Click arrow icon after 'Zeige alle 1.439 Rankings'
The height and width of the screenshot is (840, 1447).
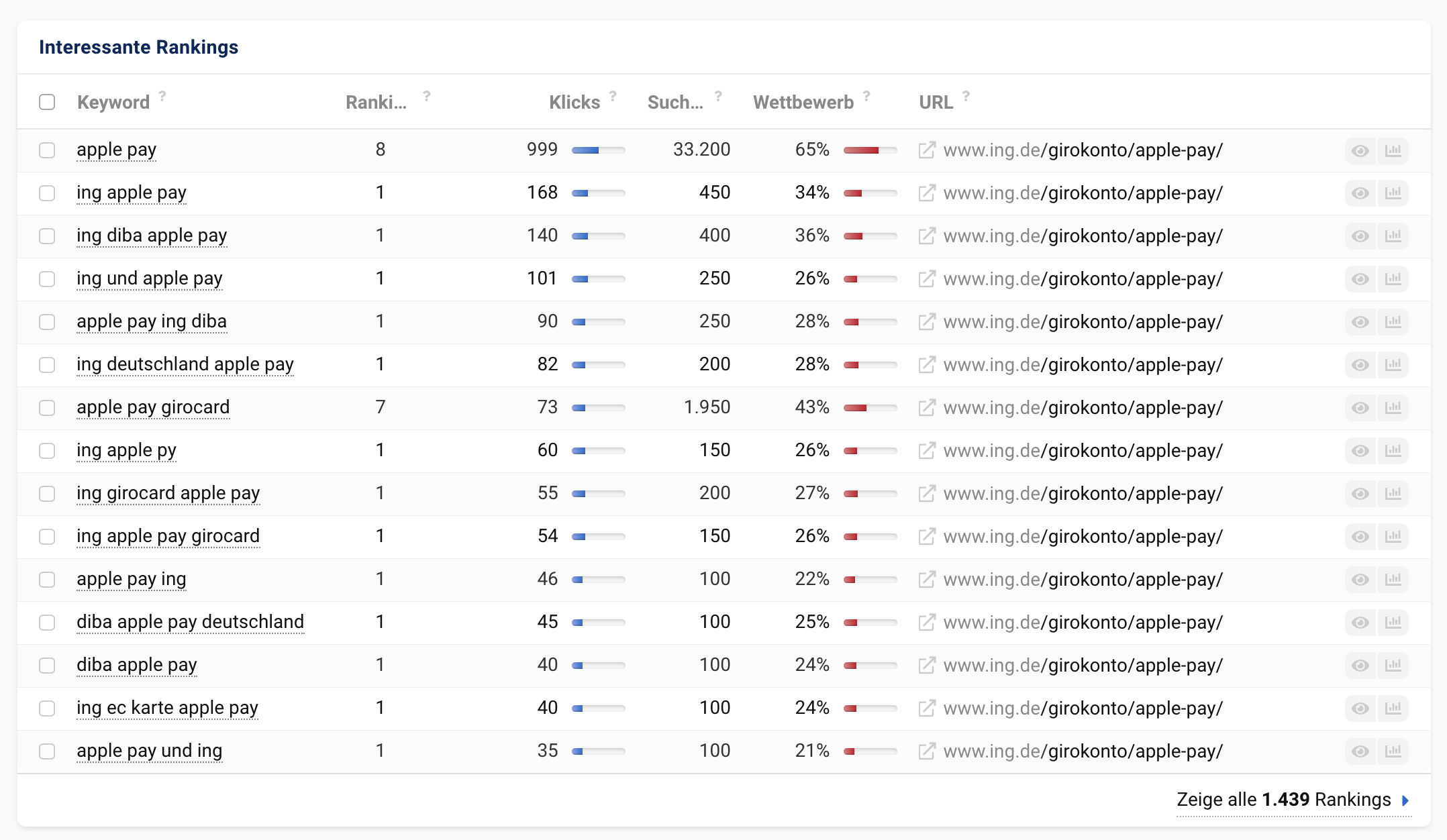1405,800
